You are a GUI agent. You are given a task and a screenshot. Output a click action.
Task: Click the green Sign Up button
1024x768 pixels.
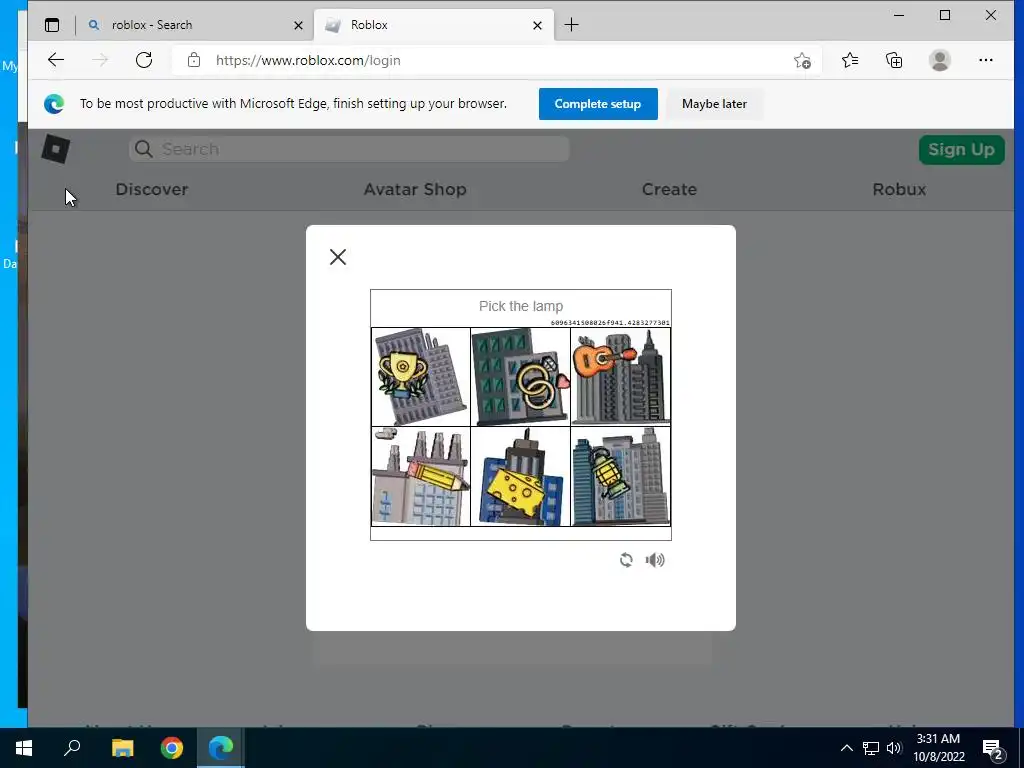[x=961, y=150]
